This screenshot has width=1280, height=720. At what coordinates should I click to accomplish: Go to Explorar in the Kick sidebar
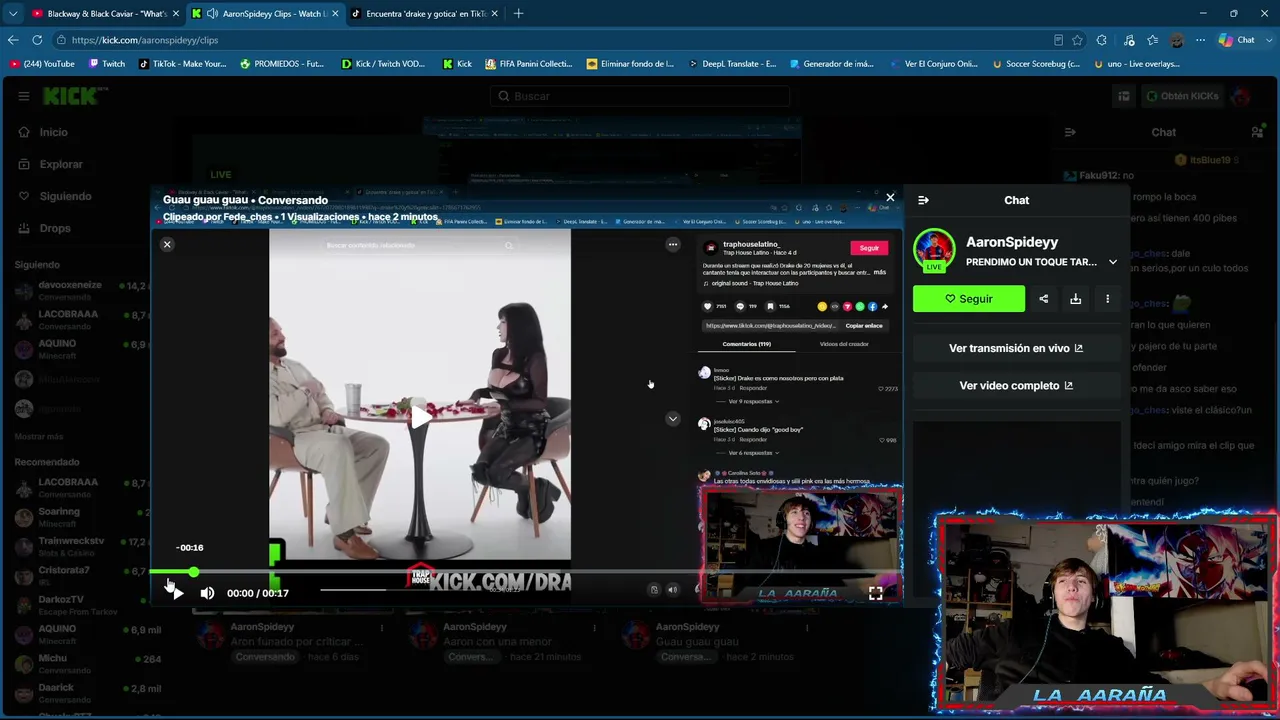(60, 164)
